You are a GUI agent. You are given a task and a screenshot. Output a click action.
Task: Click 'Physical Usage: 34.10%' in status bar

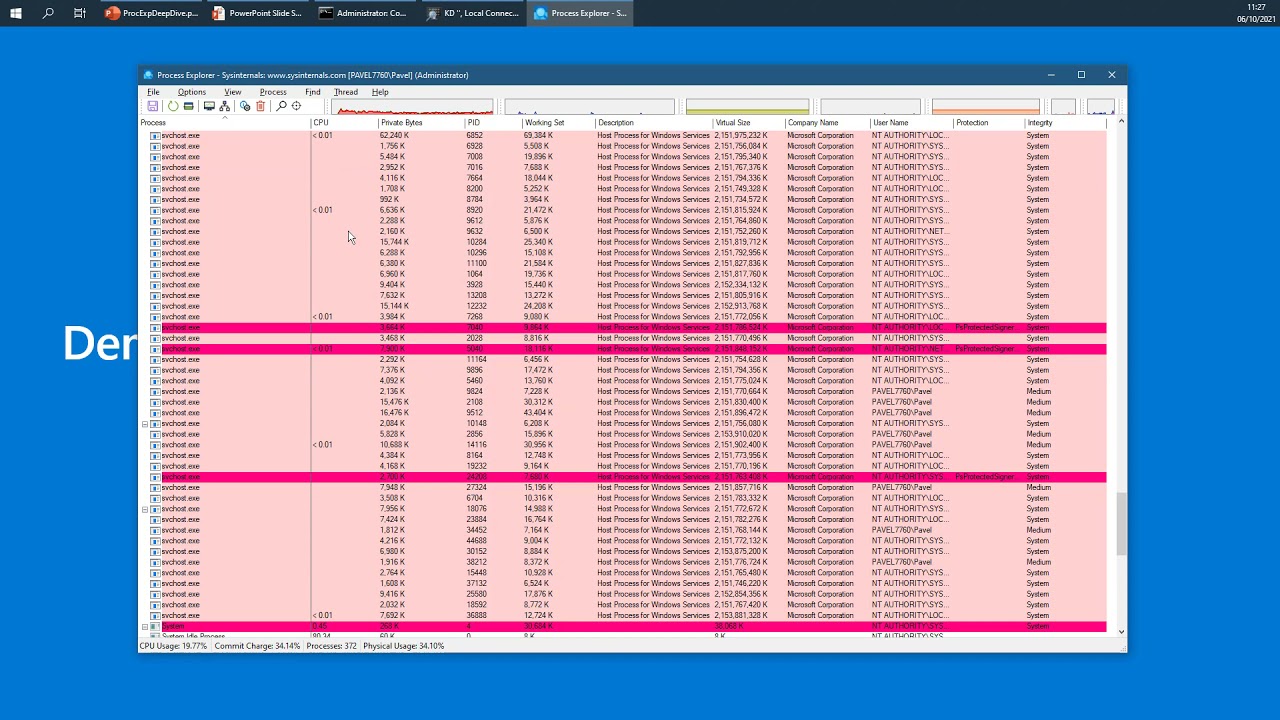[x=404, y=646]
